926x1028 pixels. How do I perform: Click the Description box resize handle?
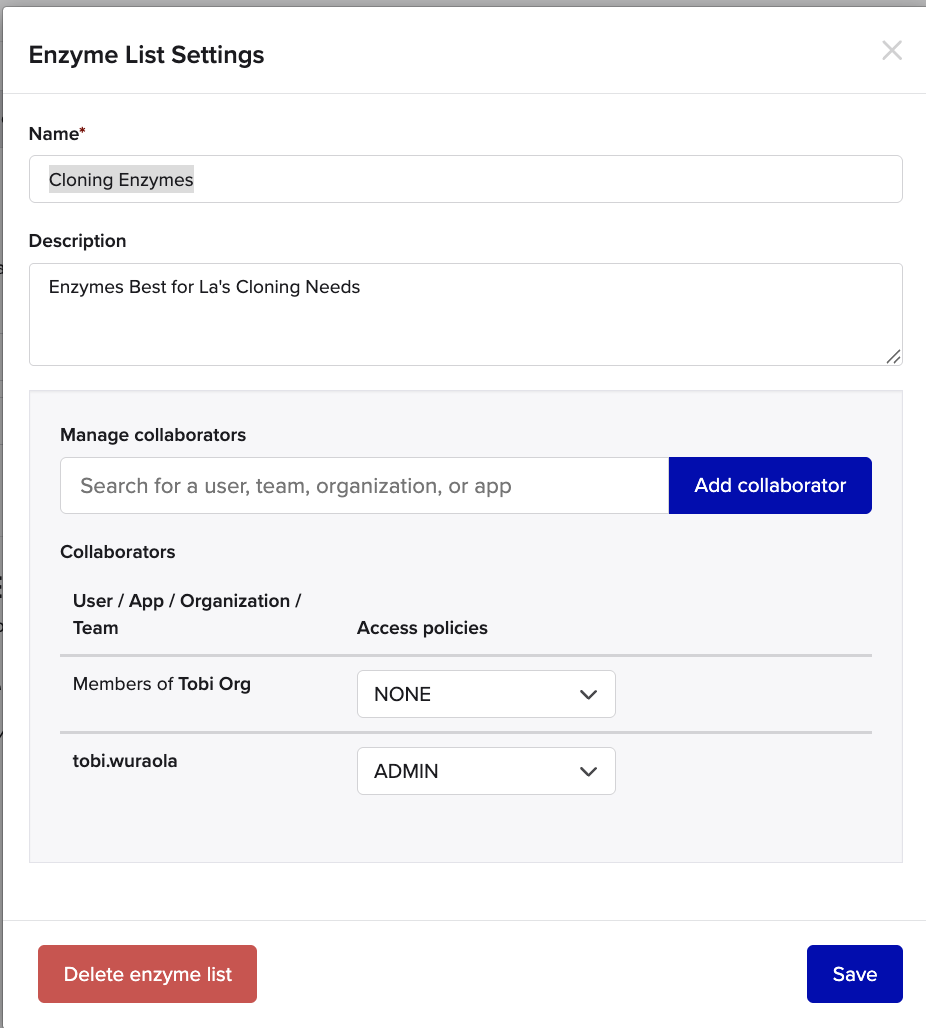[893, 356]
